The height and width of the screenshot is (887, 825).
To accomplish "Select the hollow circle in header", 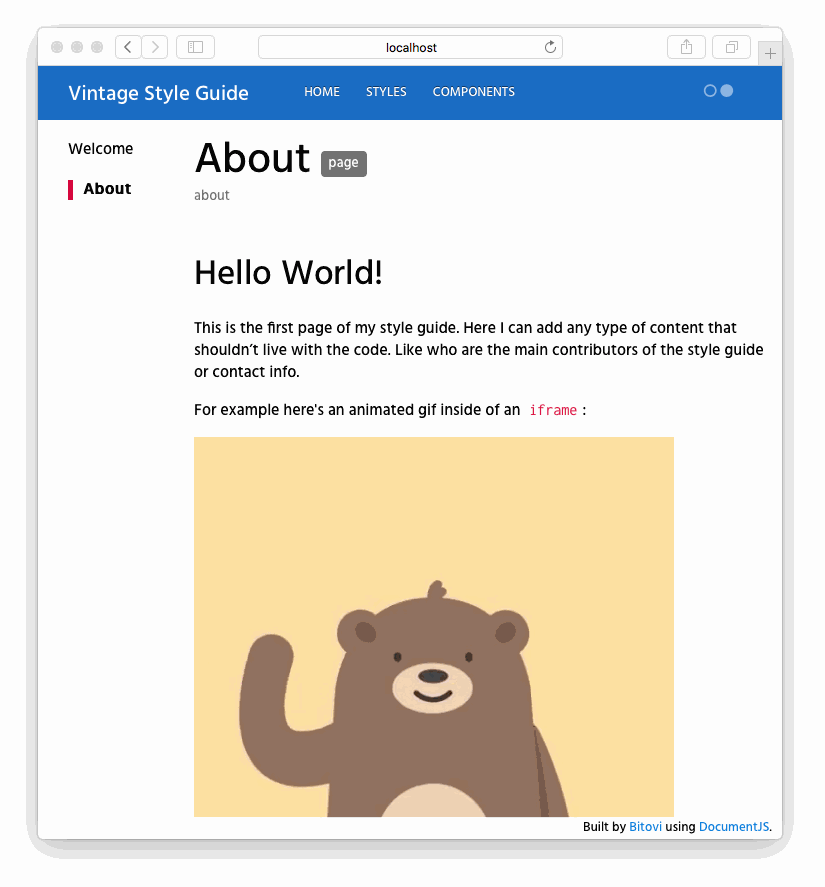I will pyautogui.click(x=710, y=91).
